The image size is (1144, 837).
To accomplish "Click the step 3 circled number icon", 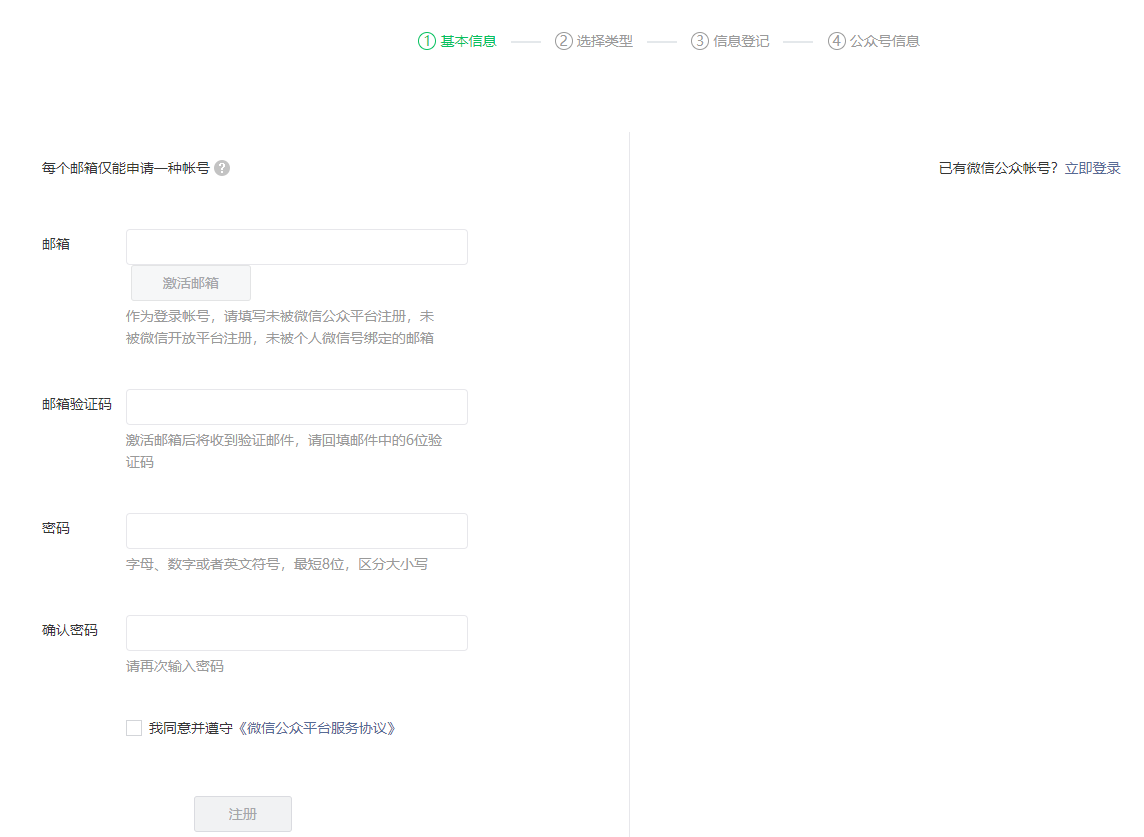I will (x=700, y=41).
